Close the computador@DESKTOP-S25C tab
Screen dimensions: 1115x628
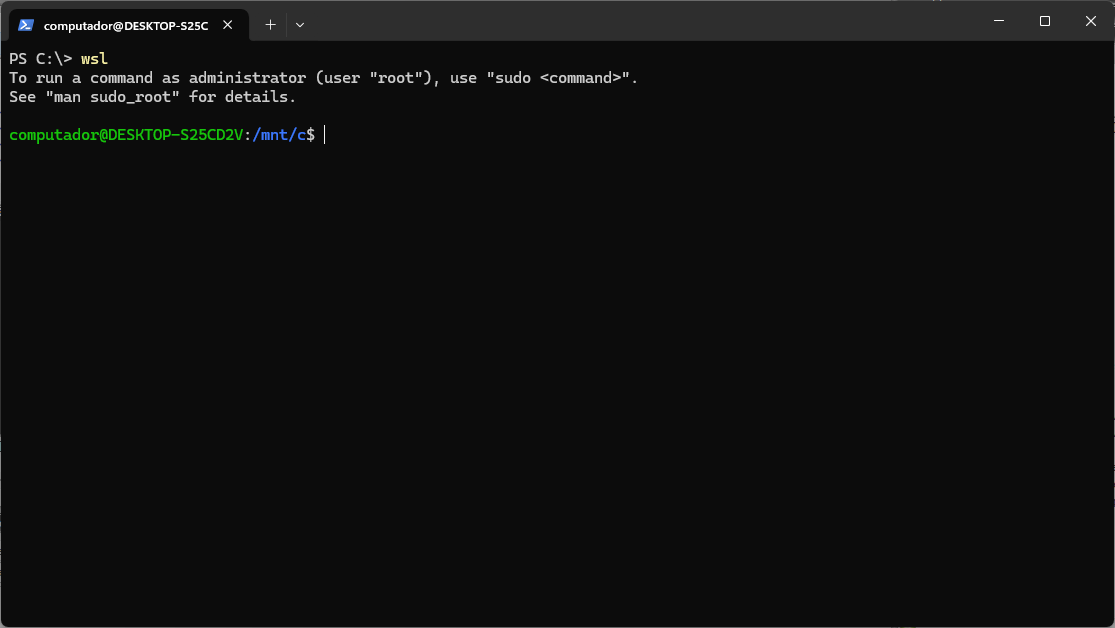click(228, 25)
